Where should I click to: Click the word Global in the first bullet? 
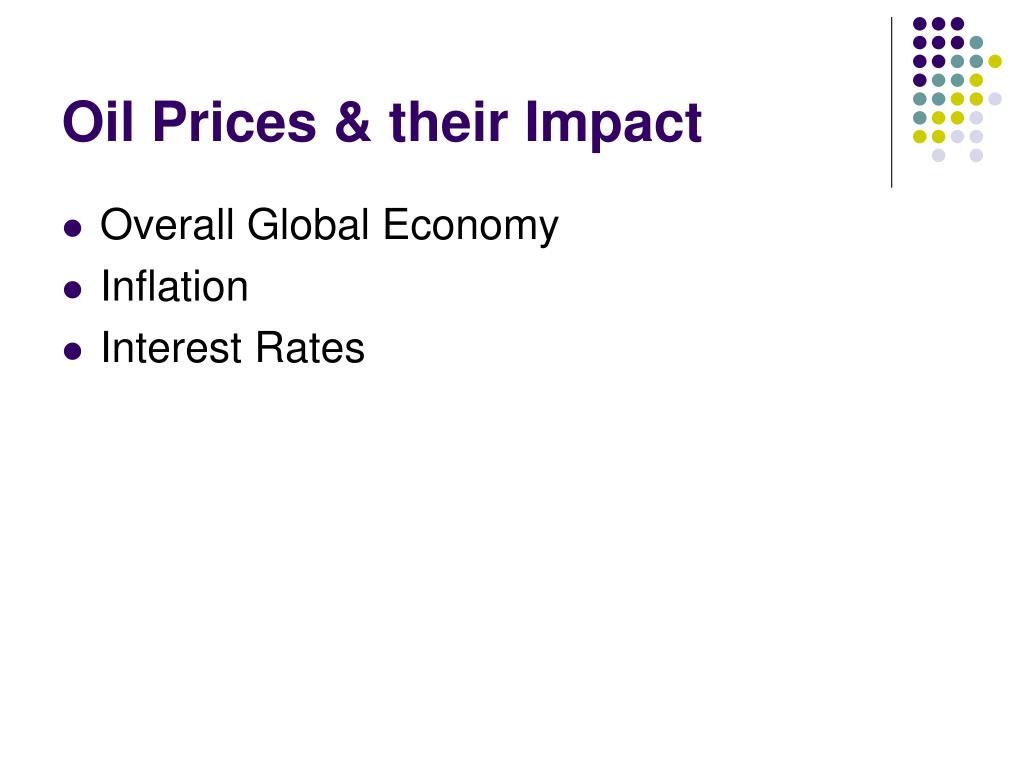click(308, 225)
